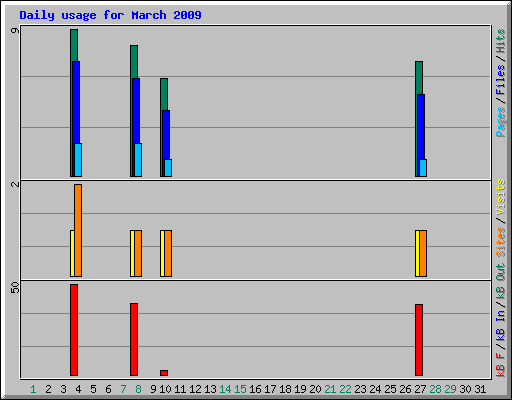
Task: Click the small red kB F bar for day 10
Action: [x=164, y=373]
